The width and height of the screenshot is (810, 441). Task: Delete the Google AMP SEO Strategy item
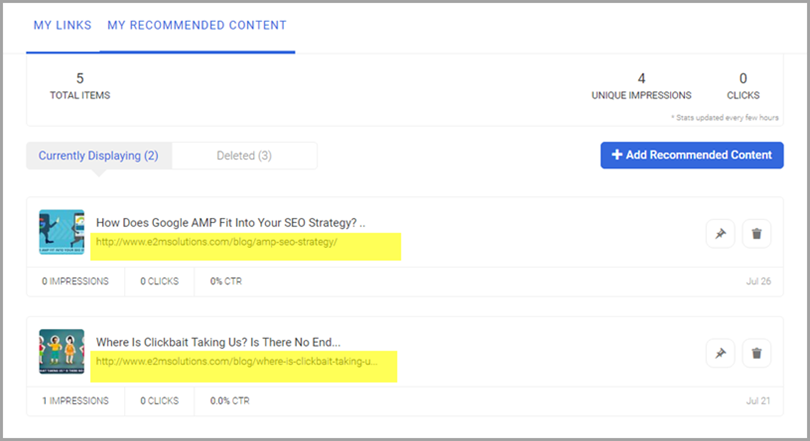[757, 233]
